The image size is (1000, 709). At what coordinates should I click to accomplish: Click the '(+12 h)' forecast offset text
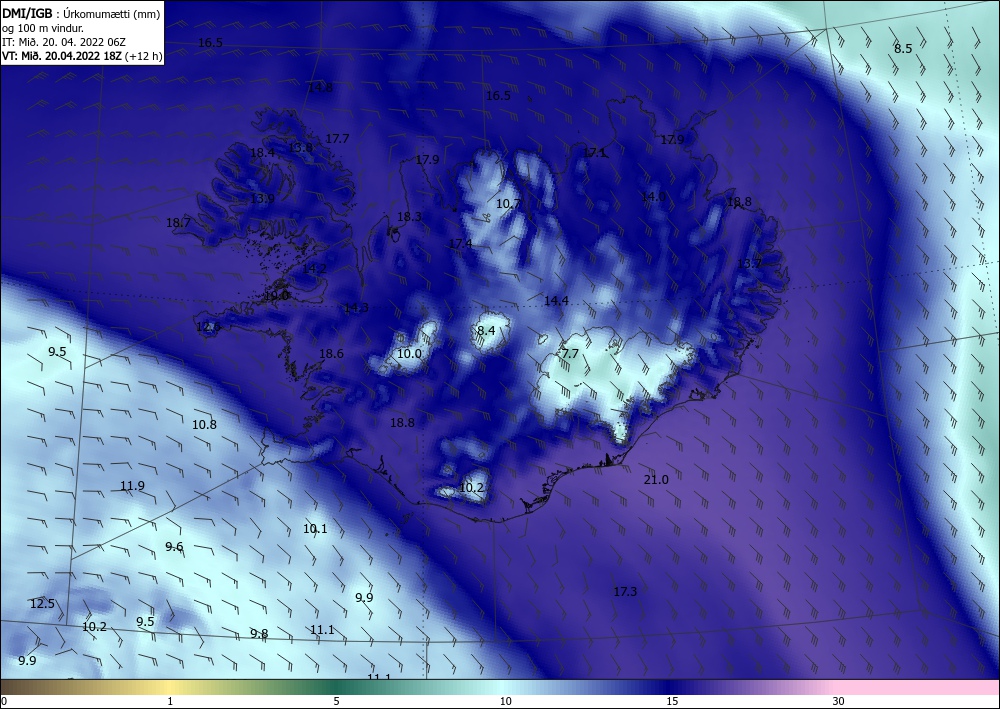pyautogui.click(x=143, y=56)
